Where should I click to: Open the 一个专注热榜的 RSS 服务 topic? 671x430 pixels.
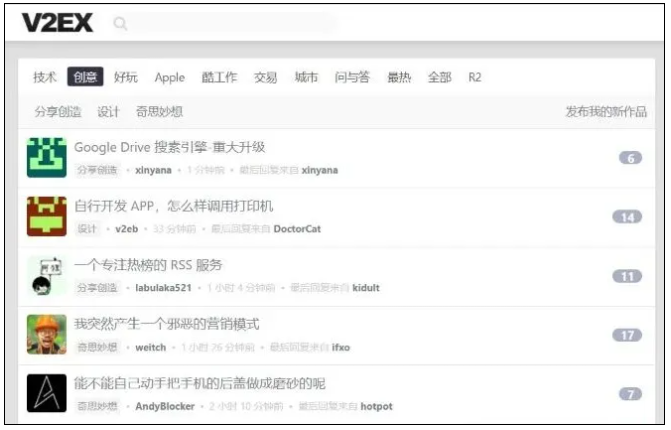tap(148, 265)
